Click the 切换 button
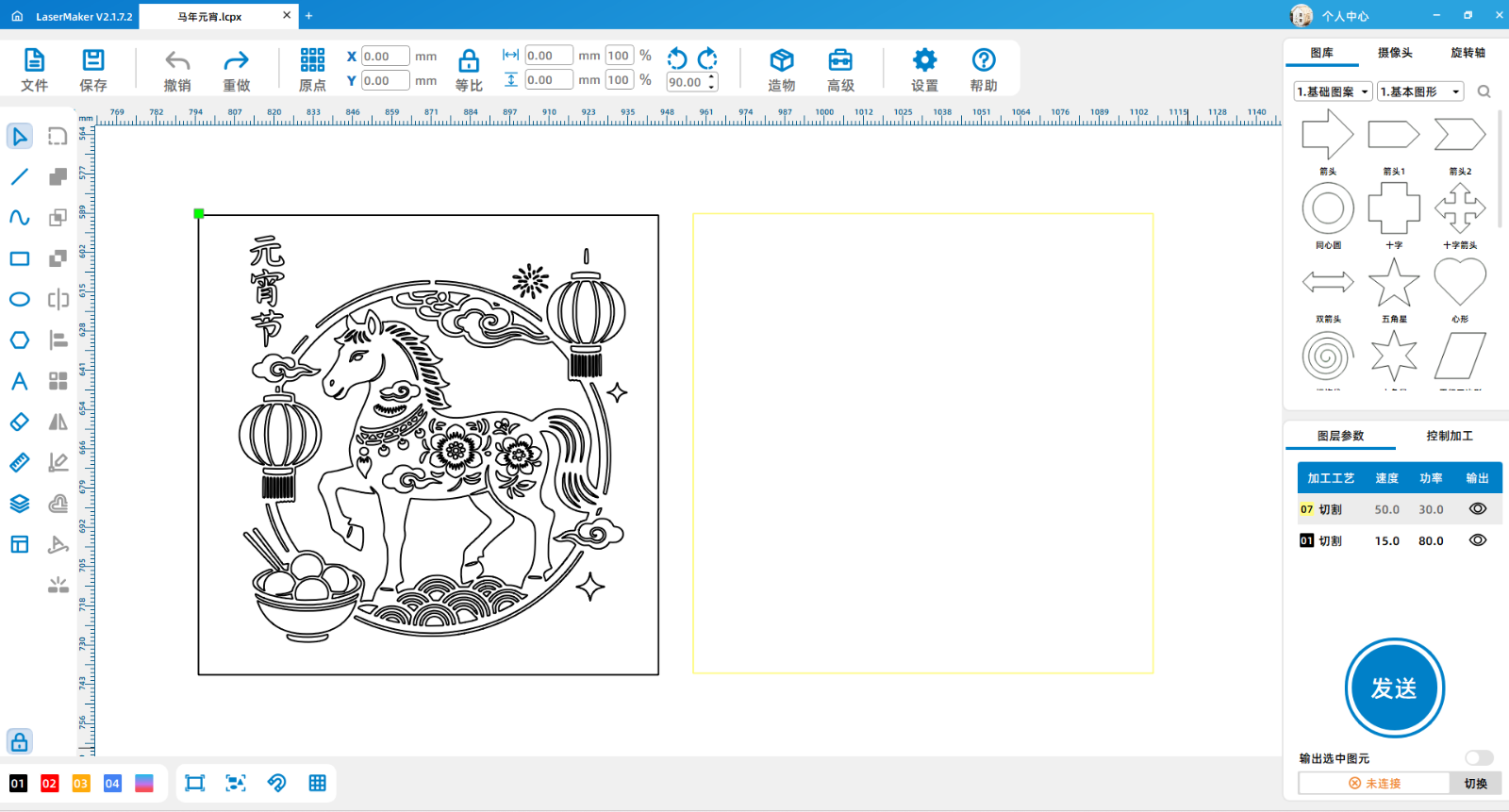The width and height of the screenshot is (1509, 812). [x=1475, y=784]
